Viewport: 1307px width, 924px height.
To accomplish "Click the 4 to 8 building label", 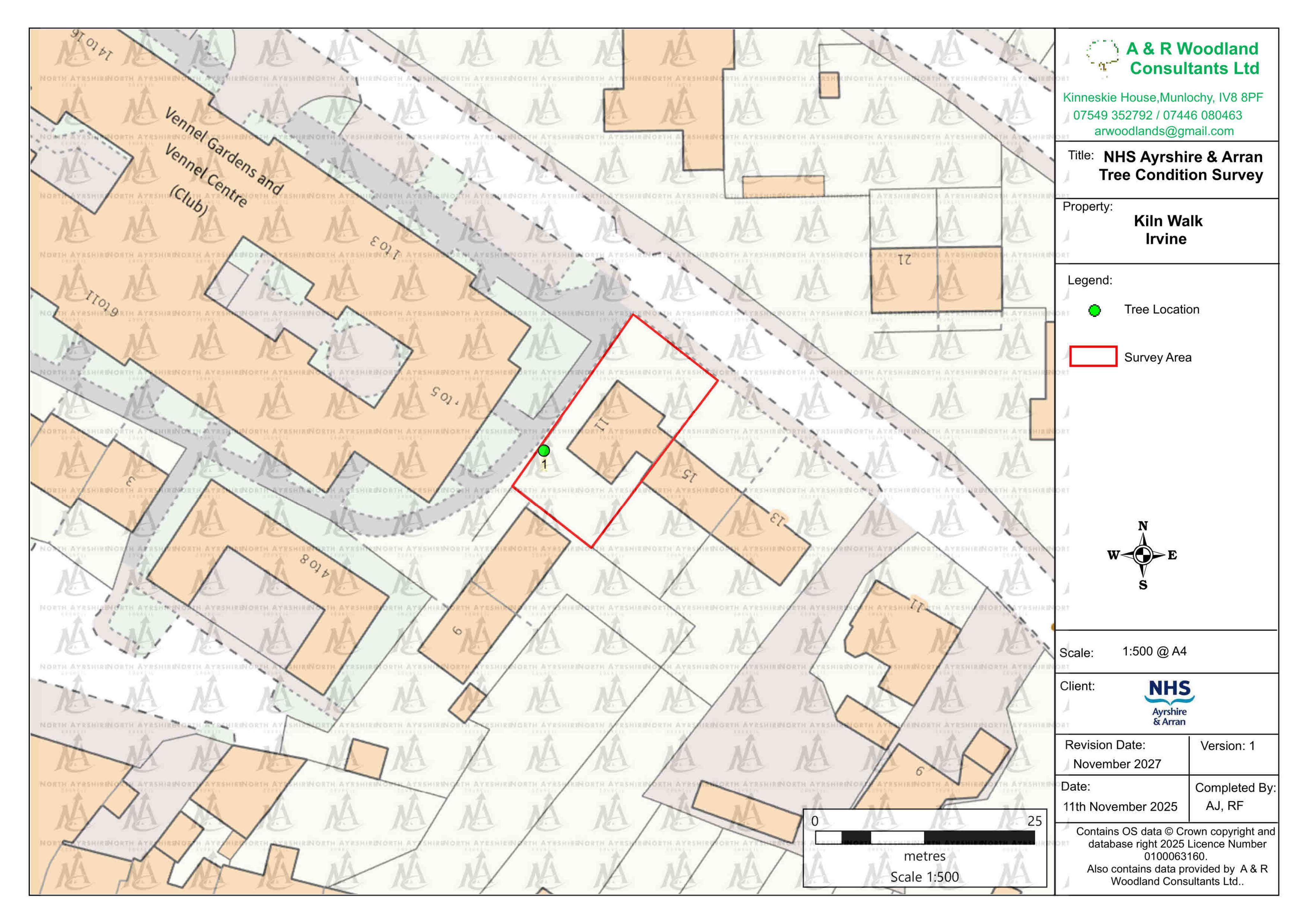I will 315,566.
